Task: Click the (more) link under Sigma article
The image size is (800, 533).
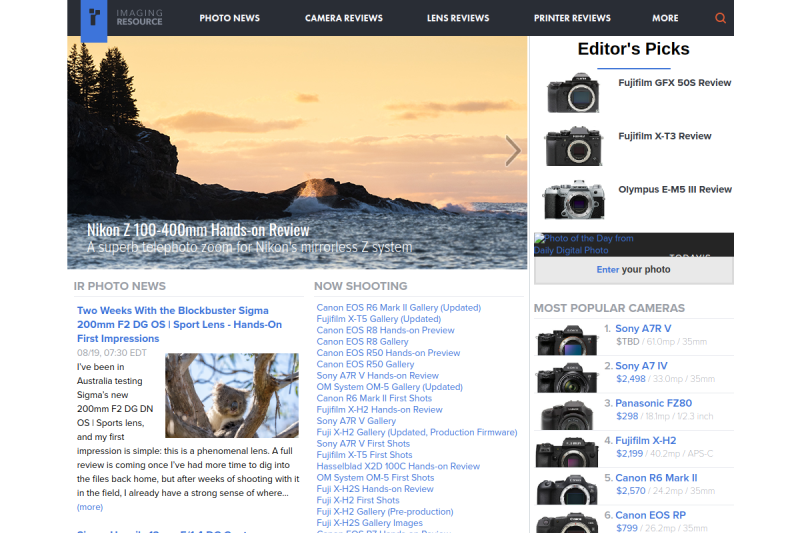Action: 90,507
